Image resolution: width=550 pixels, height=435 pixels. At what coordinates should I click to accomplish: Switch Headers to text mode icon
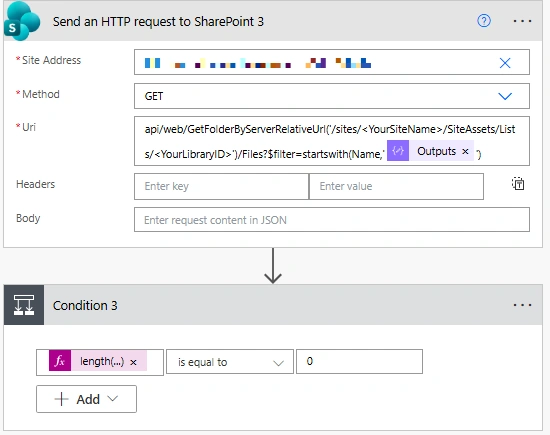click(x=518, y=184)
